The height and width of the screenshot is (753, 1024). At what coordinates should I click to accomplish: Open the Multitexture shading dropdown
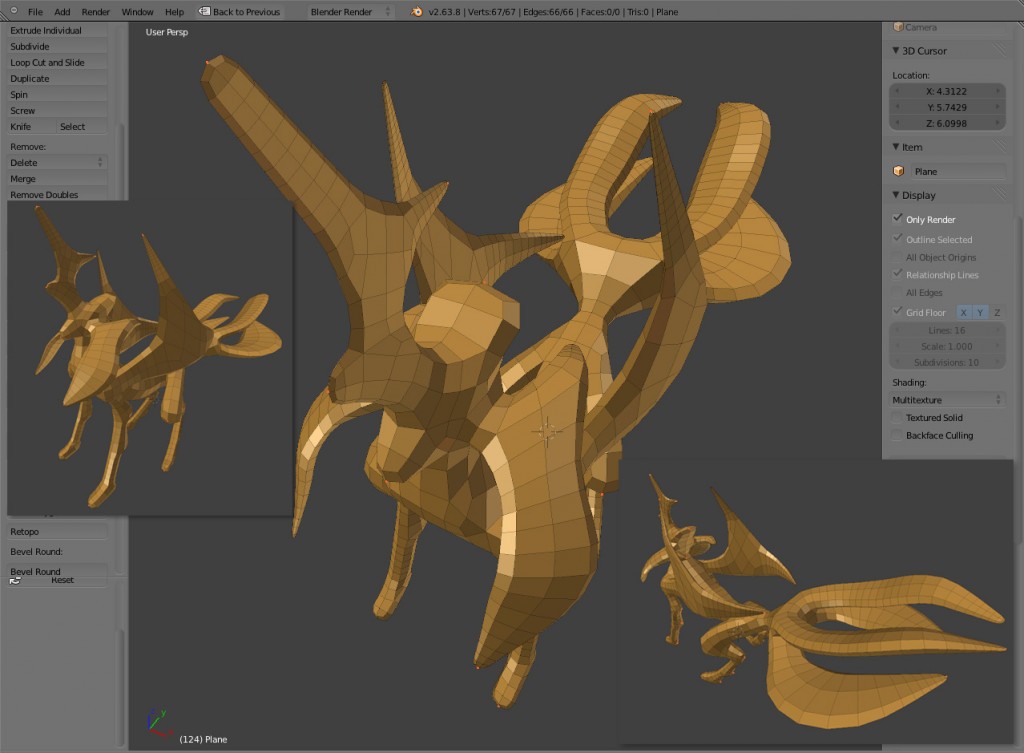coord(945,399)
